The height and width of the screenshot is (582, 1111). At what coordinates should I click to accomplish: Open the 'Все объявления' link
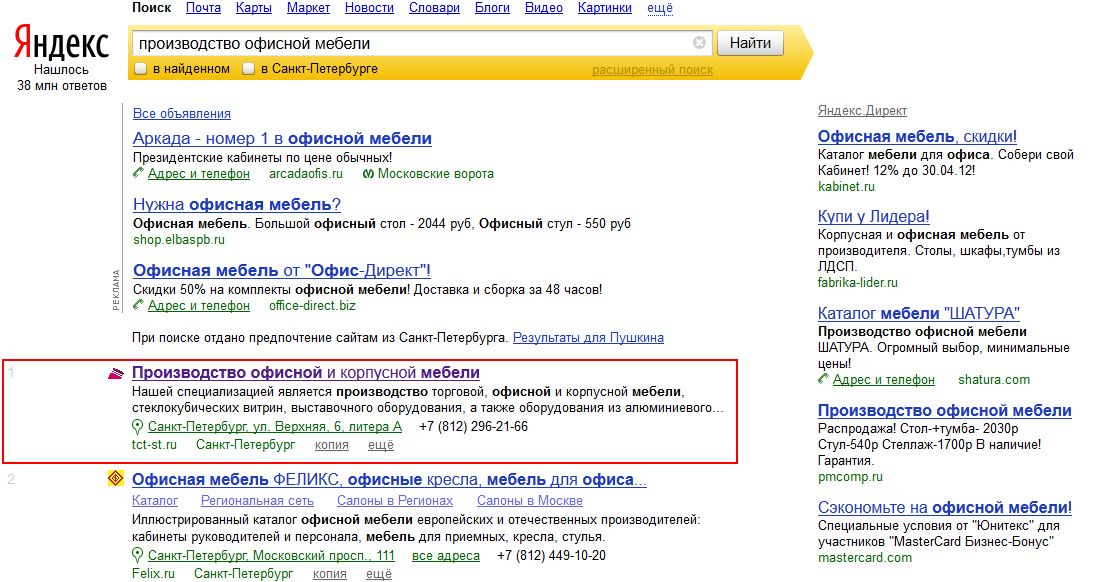[x=181, y=113]
